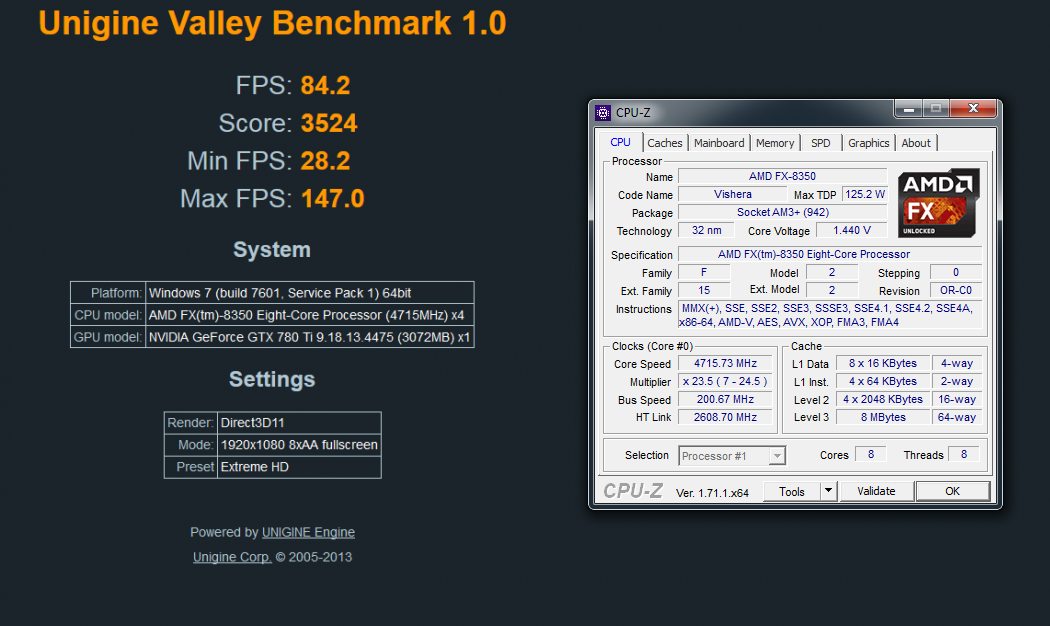Open the Memory tab
The height and width of the screenshot is (626, 1050).
(775, 143)
